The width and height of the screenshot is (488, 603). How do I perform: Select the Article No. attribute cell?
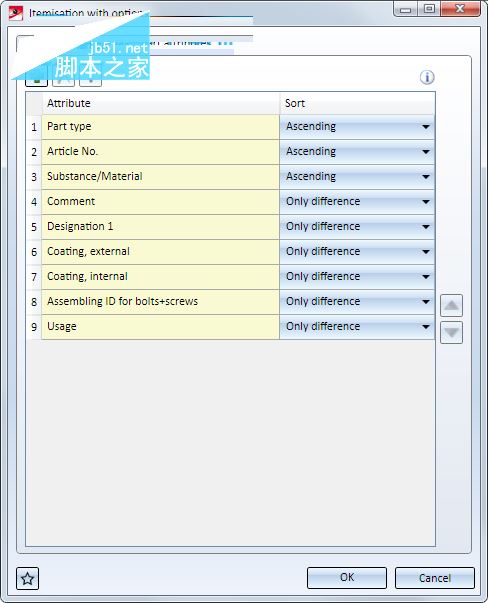[x=160, y=152]
